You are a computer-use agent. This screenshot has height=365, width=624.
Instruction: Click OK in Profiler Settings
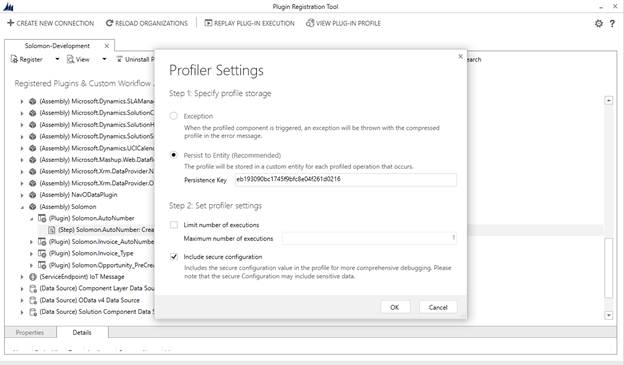(x=395, y=307)
